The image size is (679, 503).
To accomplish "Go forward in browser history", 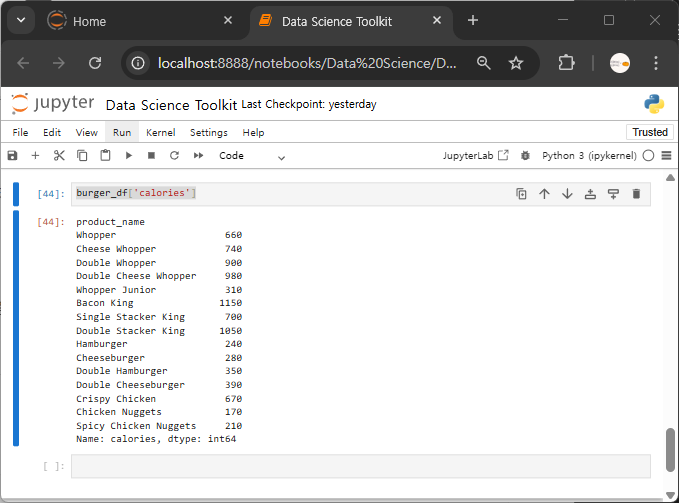I will point(58,63).
